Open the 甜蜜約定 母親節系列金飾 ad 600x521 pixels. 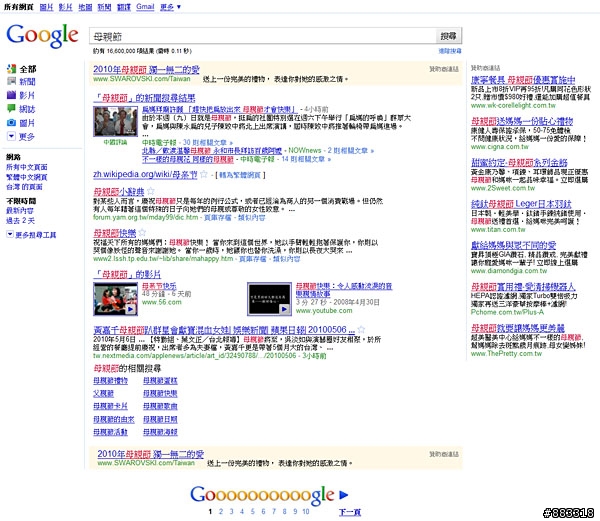519,163
